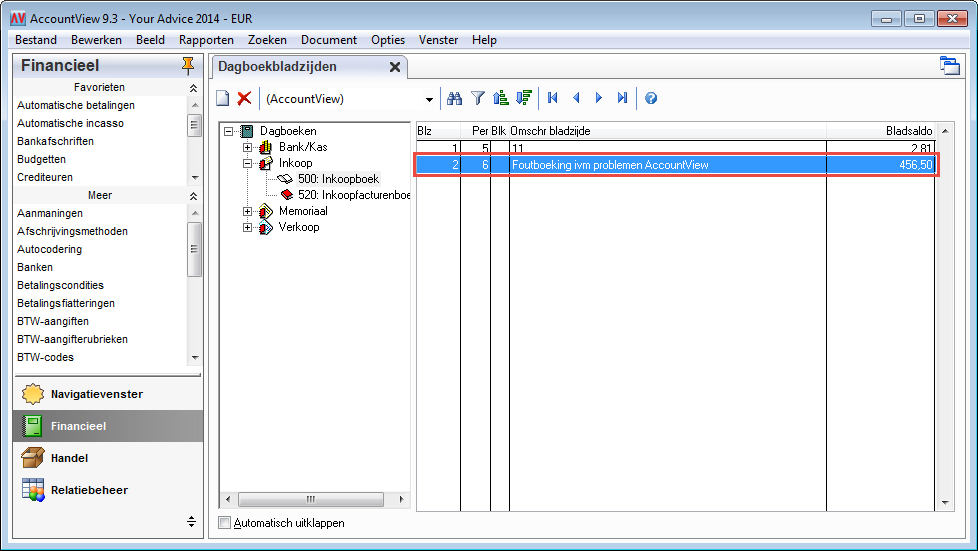Open the Rapporten menu

(x=206, y=40)
